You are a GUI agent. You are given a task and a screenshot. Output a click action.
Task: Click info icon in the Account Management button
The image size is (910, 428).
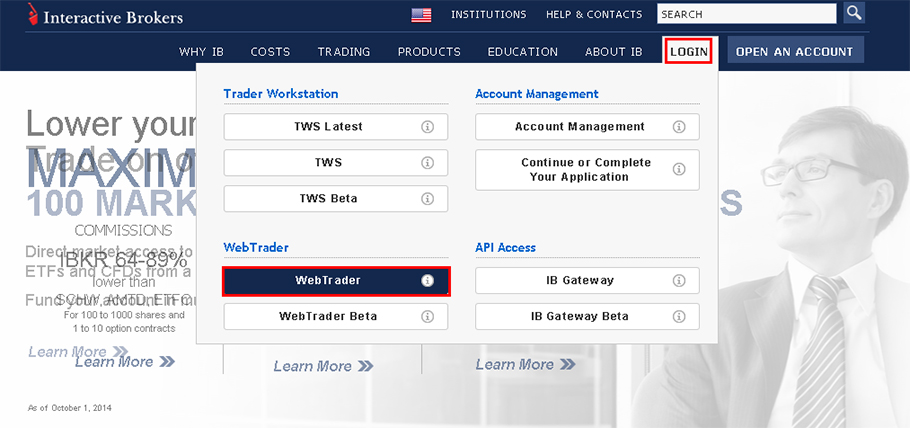coord(679,127)
